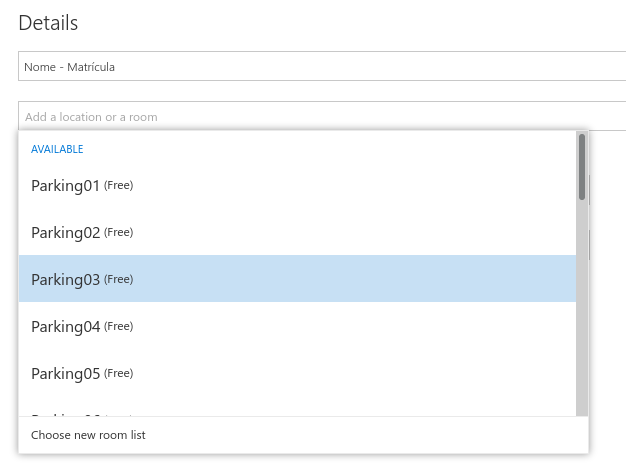
Task: Choose Parking05 from the list
Action: point(297,373)
